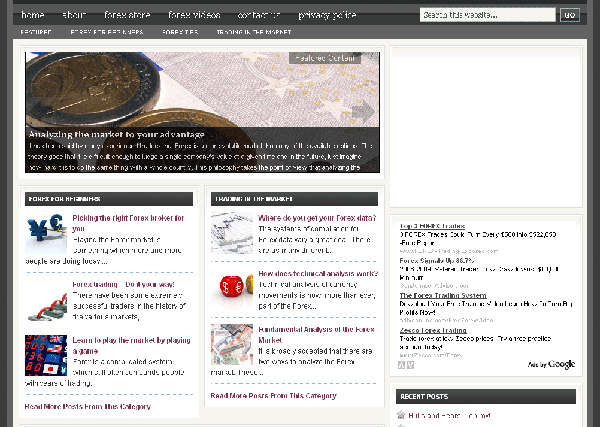Click the Forex for Beginners section header
The height and width of the screenshot is (427, 600).
coord(109,199)
